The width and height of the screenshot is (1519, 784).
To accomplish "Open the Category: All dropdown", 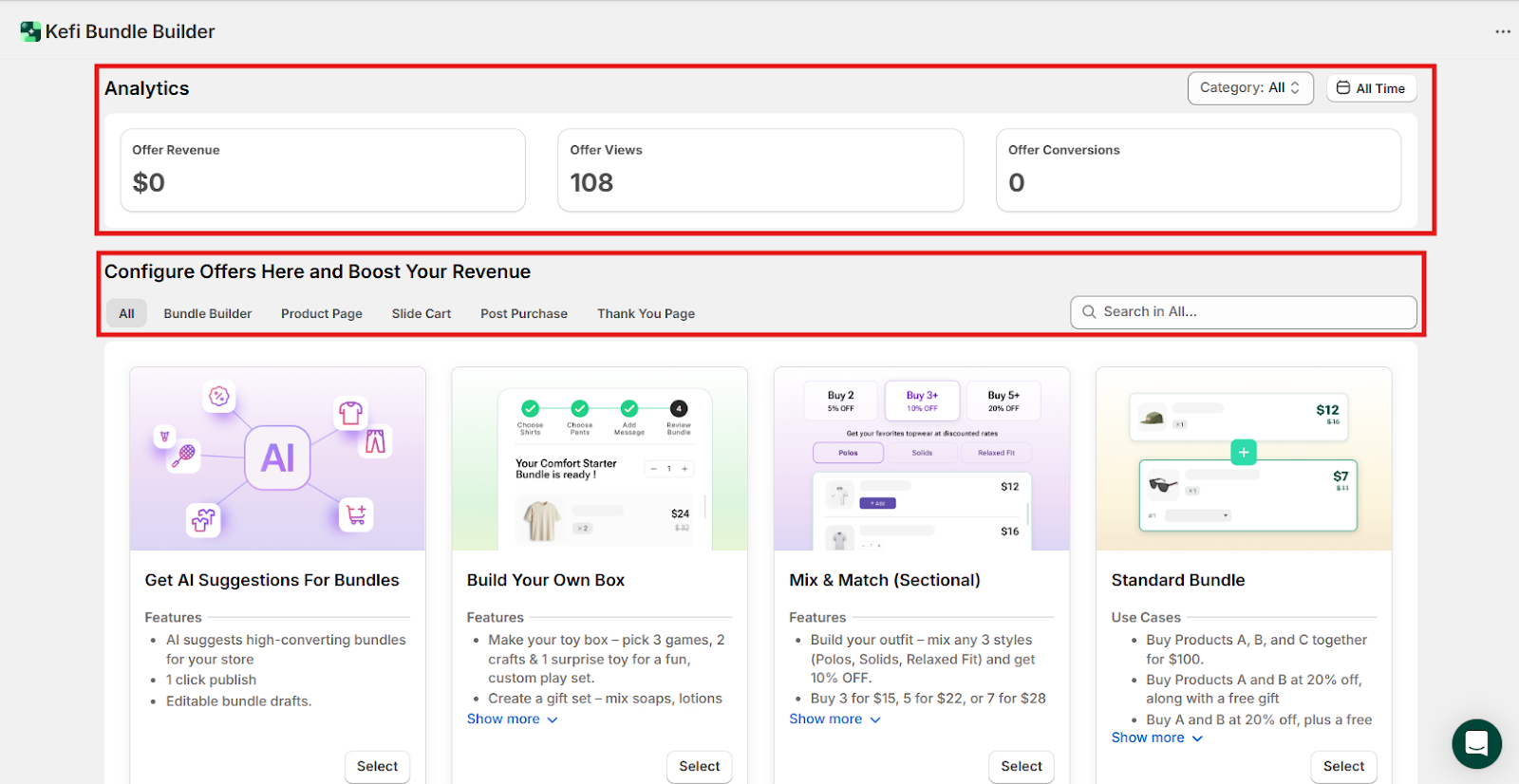I will 1249,88.
